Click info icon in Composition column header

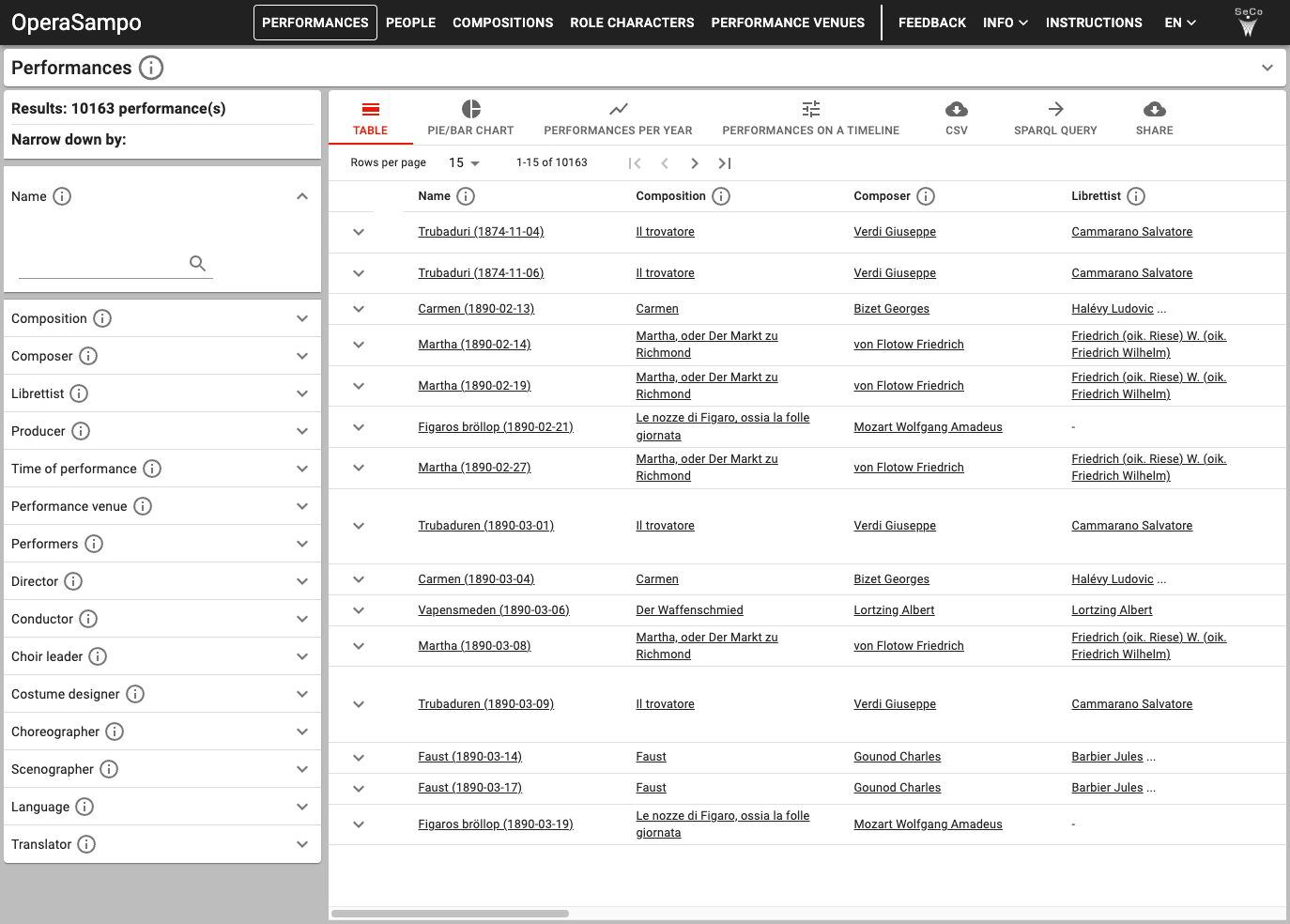pyautogui.click(x=721, y=196)
